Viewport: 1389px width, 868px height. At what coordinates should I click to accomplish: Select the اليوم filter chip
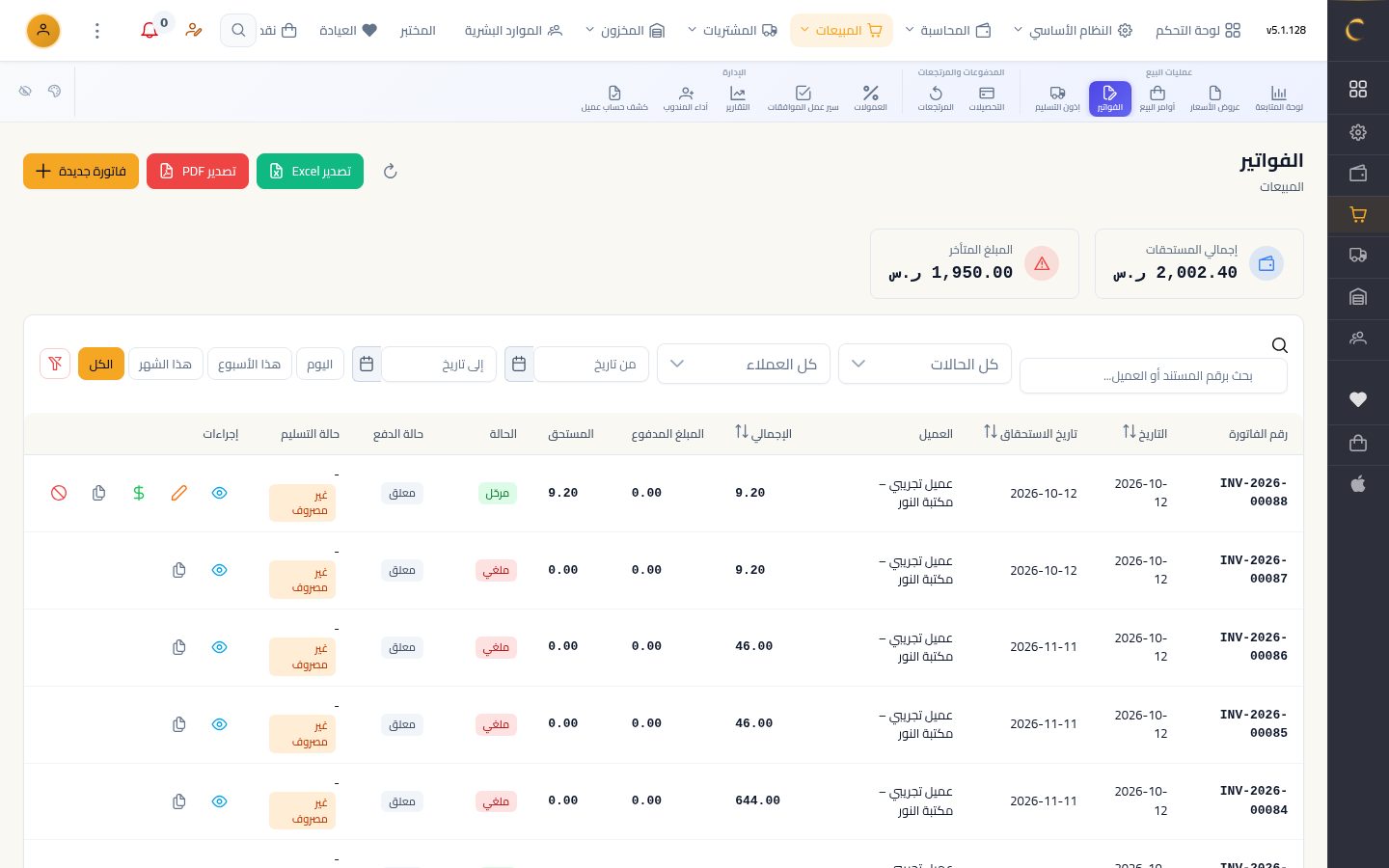[x=320, y=364]
